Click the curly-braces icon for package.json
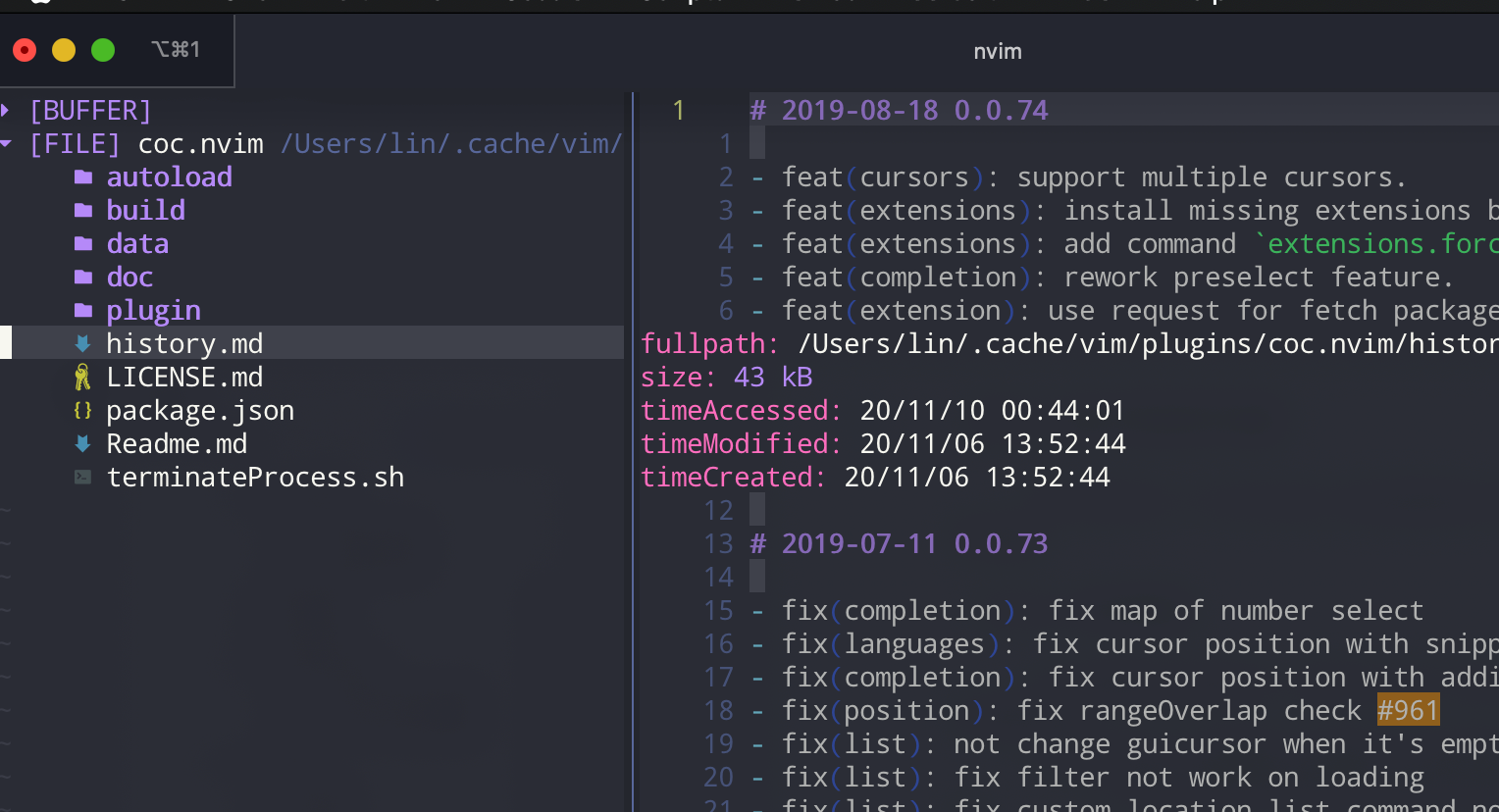Viewport: 1499px width, 812px height. pyautogui.click(x=83, y=410)
